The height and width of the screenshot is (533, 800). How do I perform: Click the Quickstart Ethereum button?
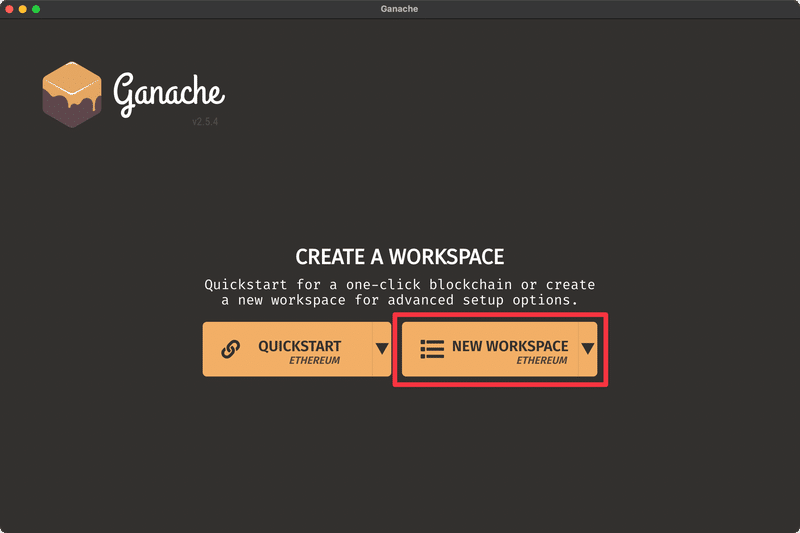(287, 349)
